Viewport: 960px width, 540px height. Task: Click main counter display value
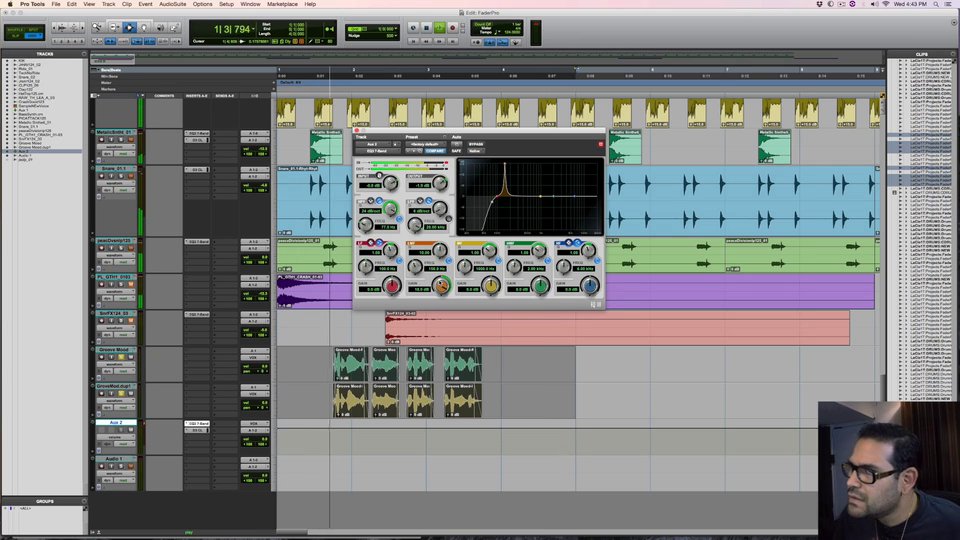click(x=233, y=29)
